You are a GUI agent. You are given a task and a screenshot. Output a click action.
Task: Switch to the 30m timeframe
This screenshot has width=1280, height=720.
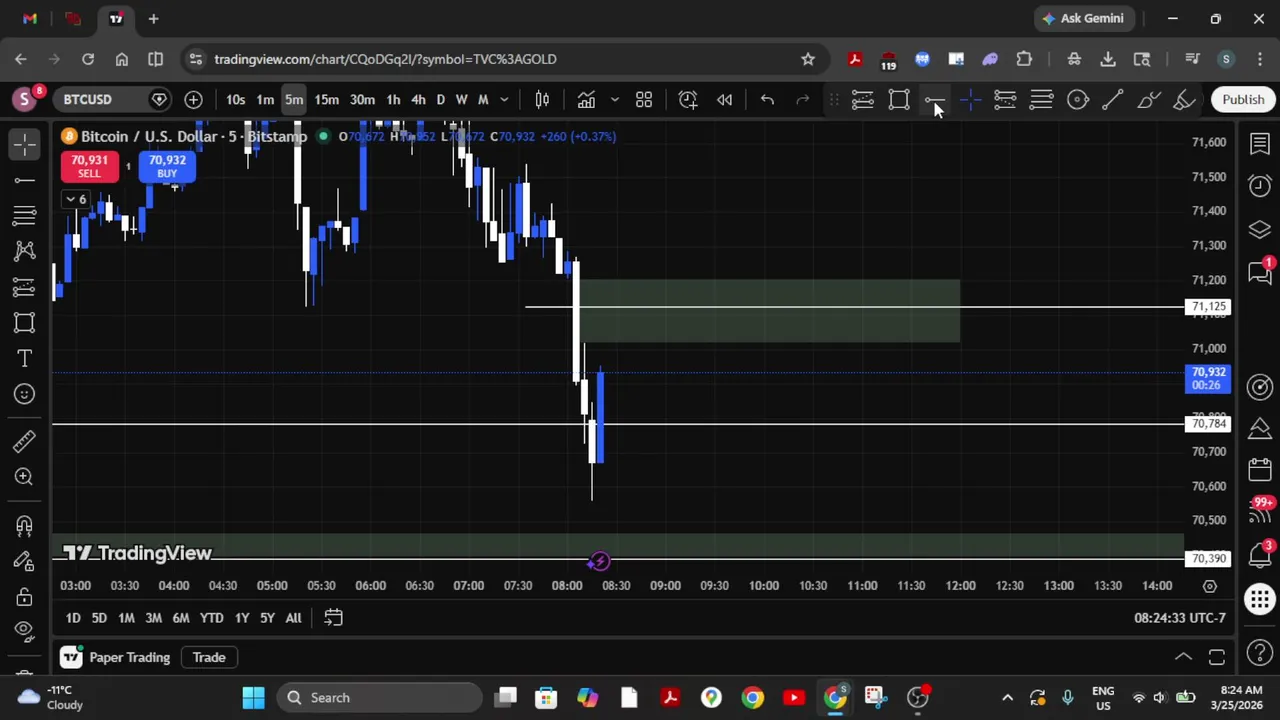coord(362,99)
